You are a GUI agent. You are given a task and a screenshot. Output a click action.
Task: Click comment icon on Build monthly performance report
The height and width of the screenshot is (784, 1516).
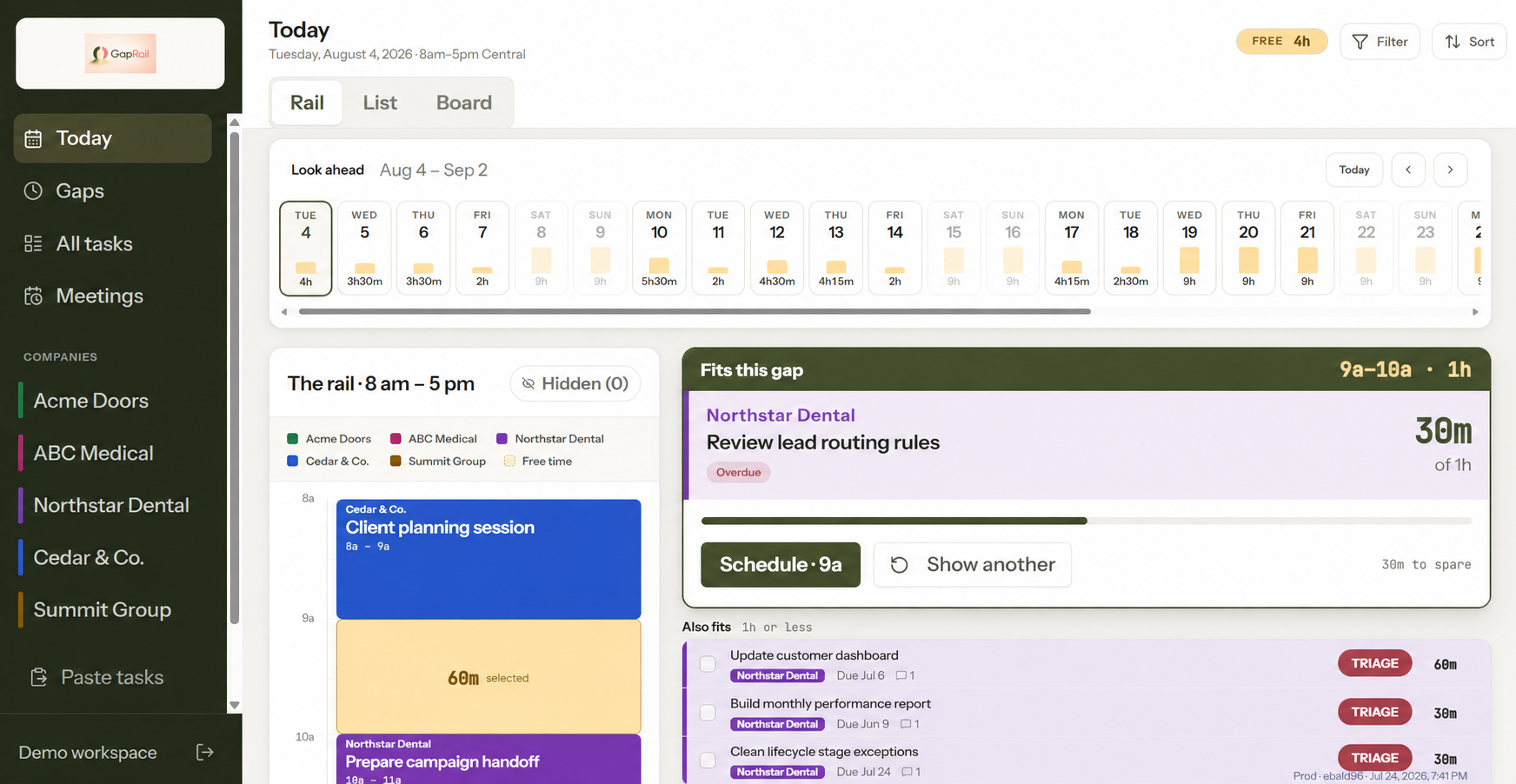click(x=906, y=724)
